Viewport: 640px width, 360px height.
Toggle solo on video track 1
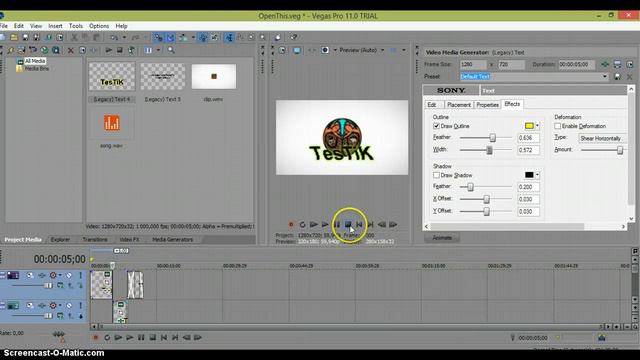(x=80, y=276)
